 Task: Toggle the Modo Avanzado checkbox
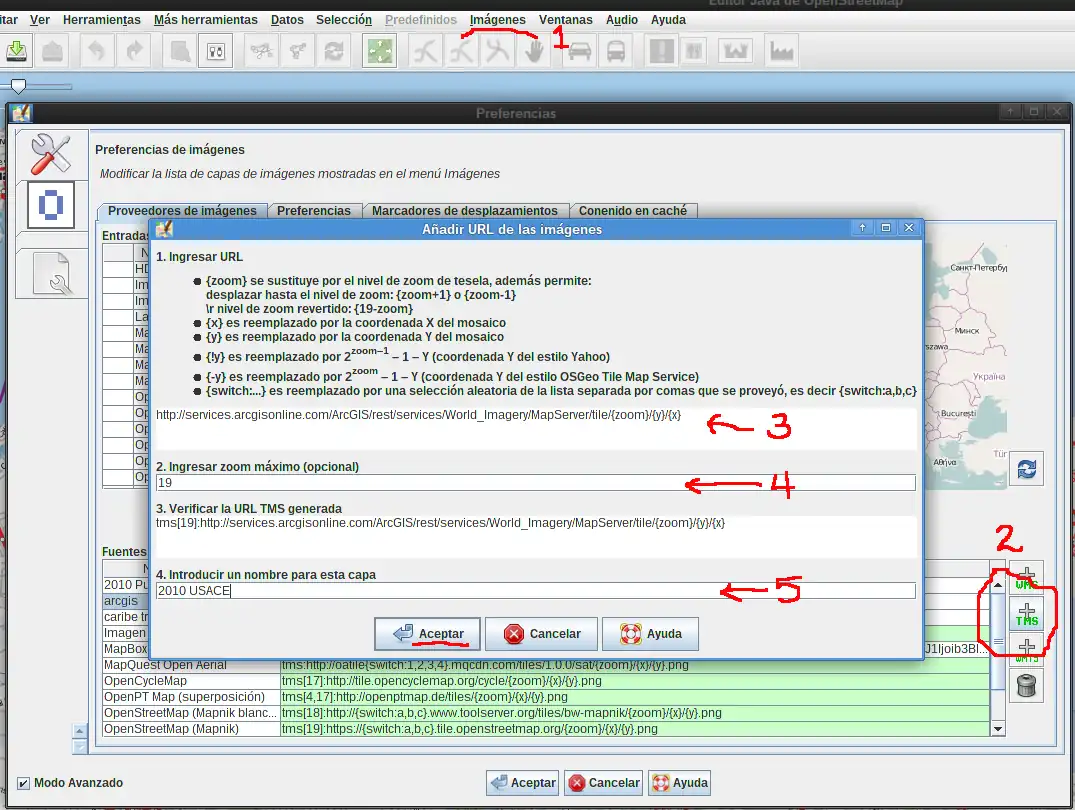point(24,783)
